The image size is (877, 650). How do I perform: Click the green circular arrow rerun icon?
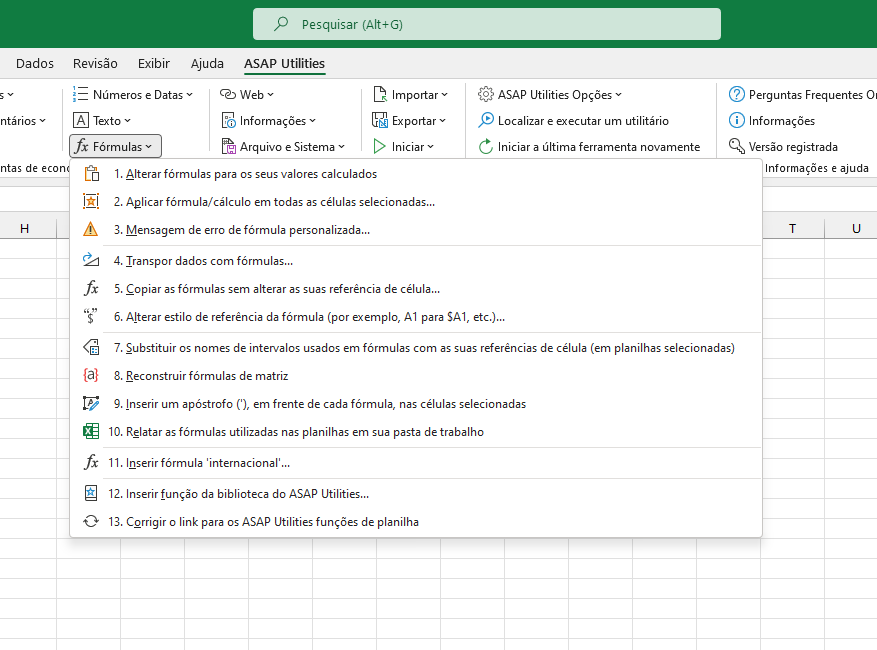pyautogui.click(x=486, y=146)
